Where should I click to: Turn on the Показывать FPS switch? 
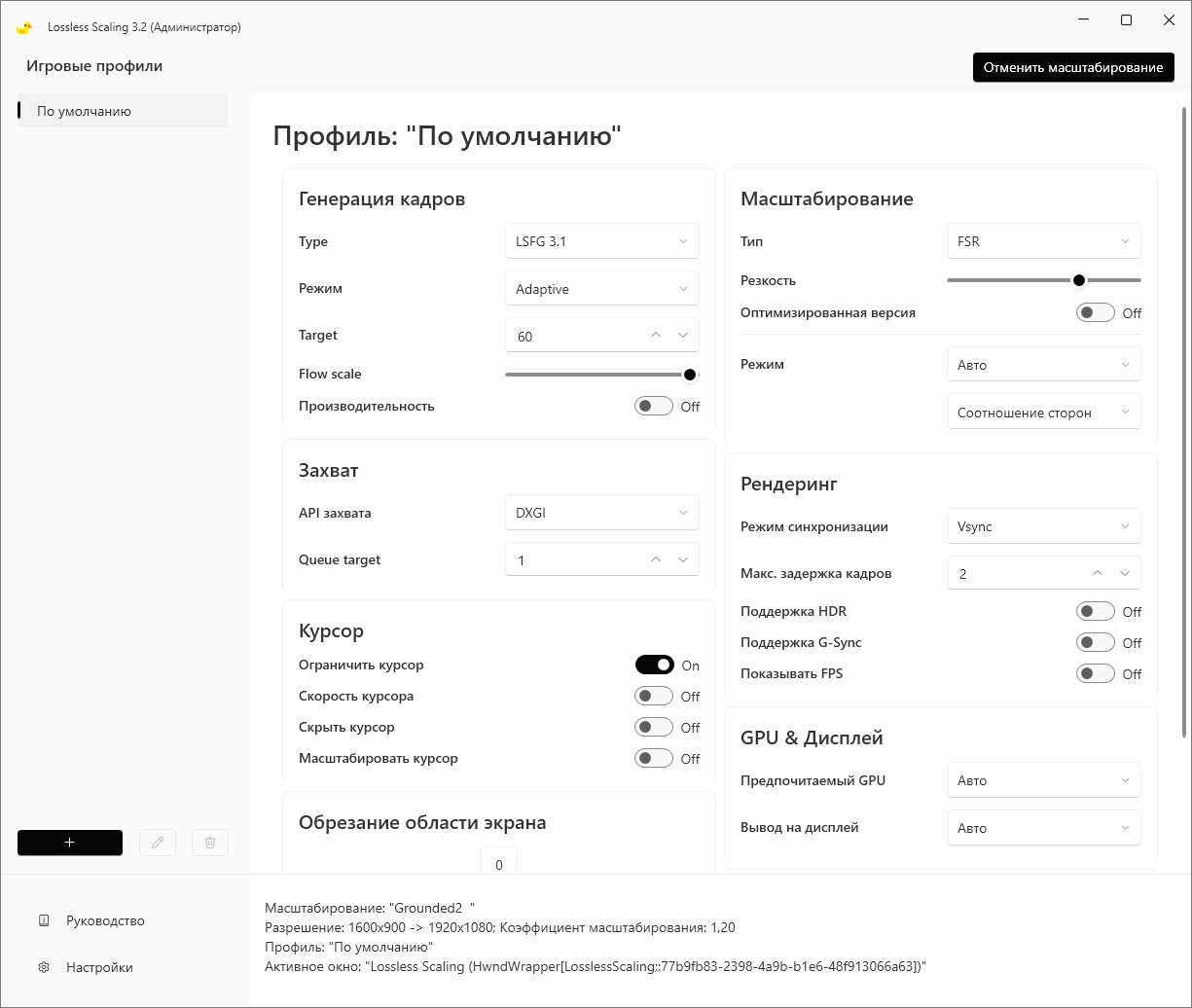[x=1096, y=673]
